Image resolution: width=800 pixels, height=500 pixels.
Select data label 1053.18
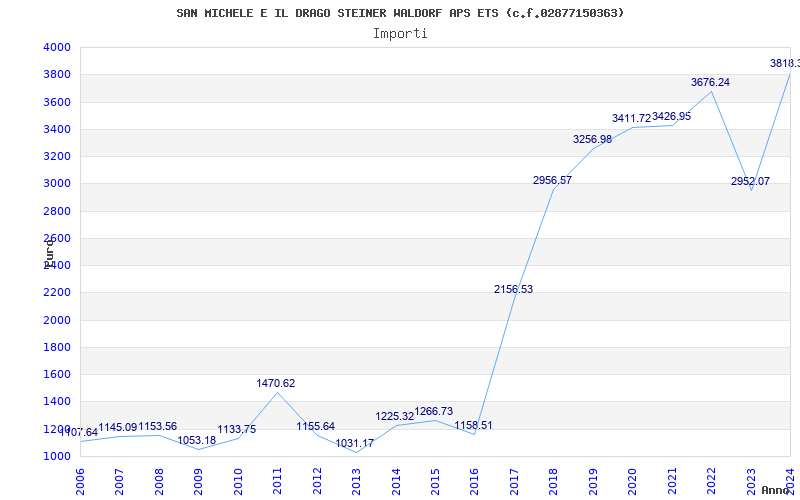196,440
